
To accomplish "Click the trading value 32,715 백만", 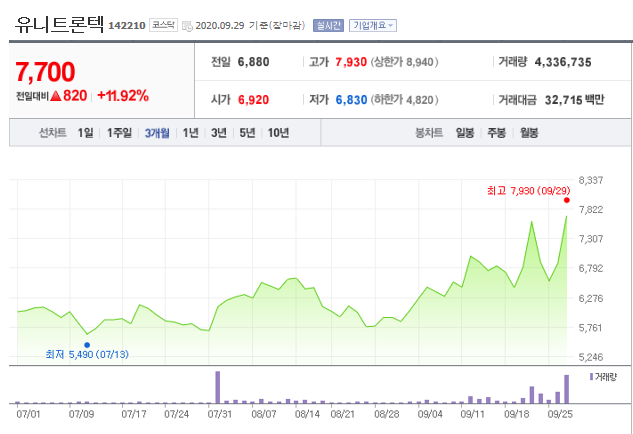I will click(574, 100).
